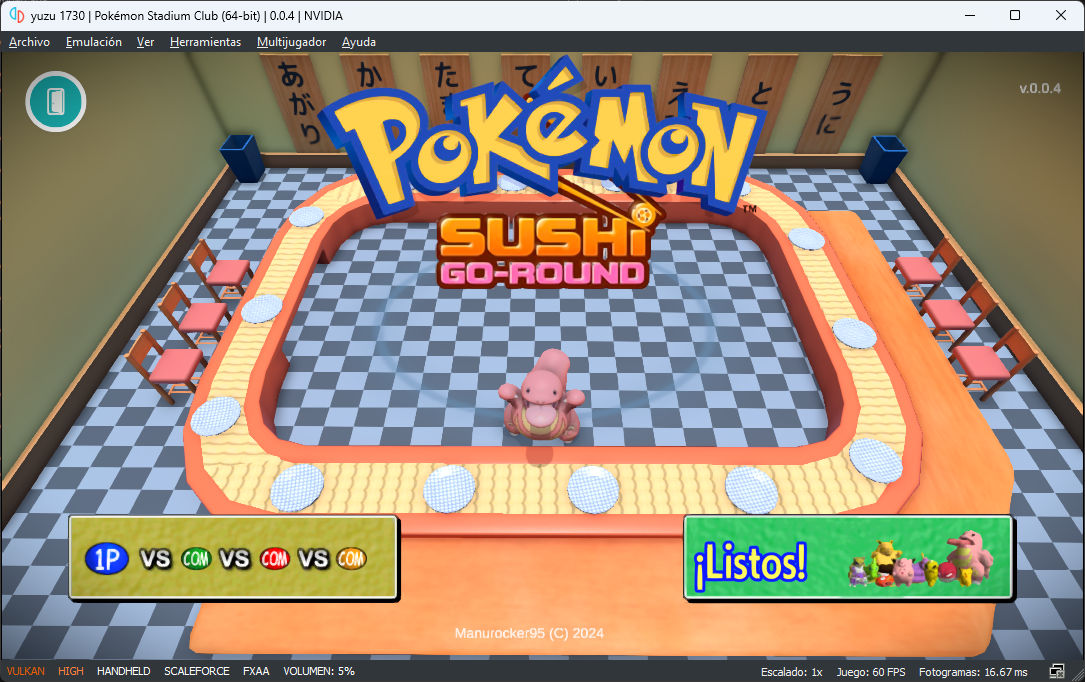Viewport: 1085px width, 682px height.
Task: Toggle the VULKAN graphics API indicator
Action: [26, 672]
